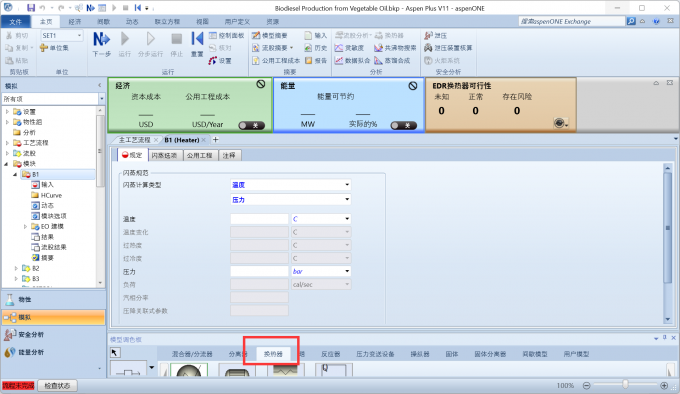680x394 pixels.
Task: Click zoom out minus button in status bar
Action: coord(586,385)
